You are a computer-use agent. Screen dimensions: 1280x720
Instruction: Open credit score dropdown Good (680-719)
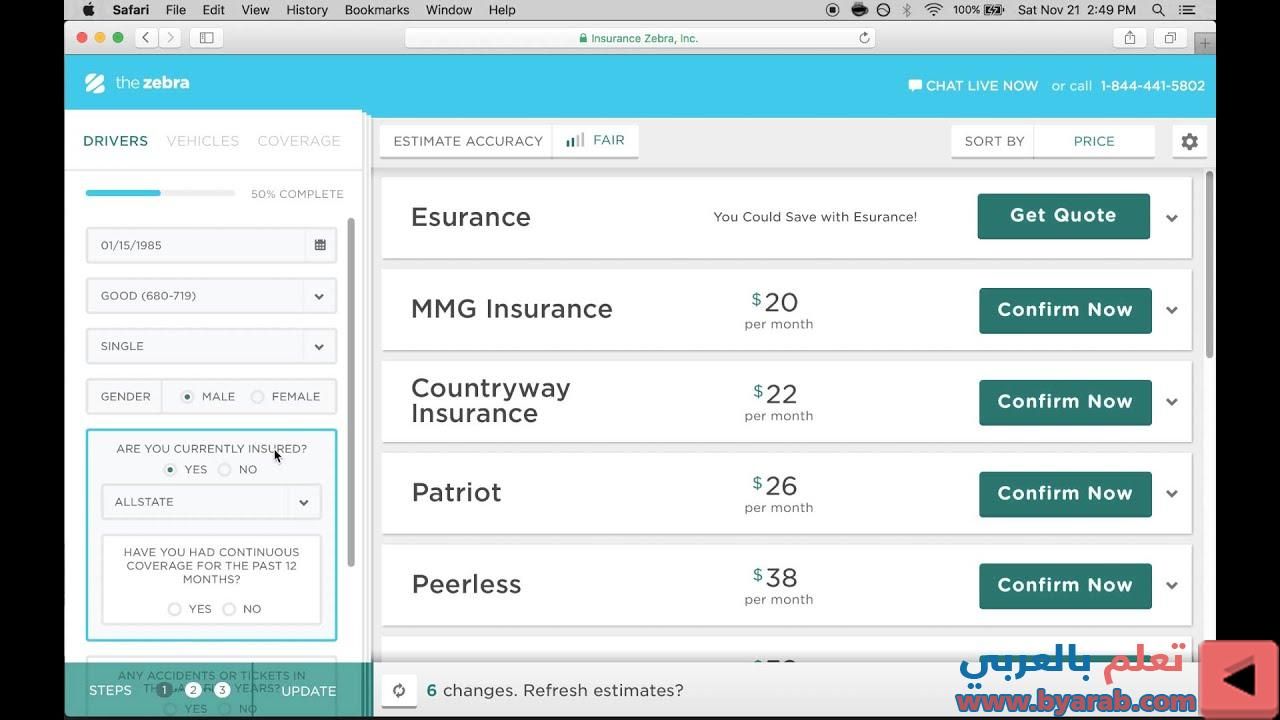pyautogui.click(x=211, y=296)
